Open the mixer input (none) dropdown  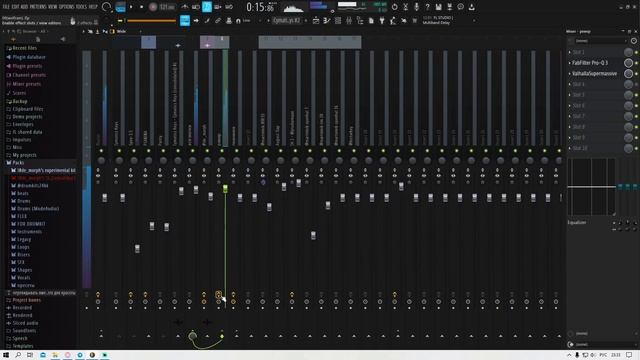[x=600, y=41]
